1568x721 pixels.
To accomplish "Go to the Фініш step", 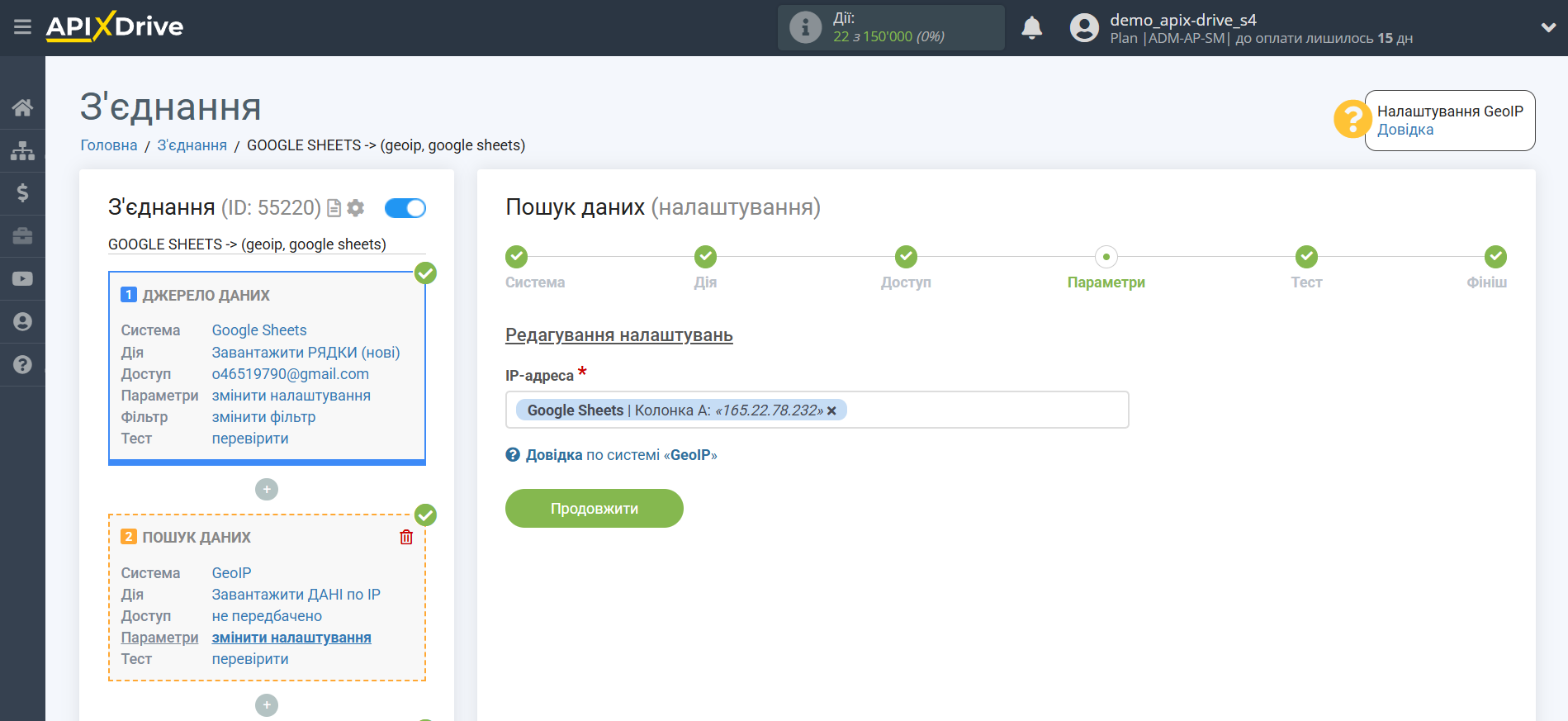I will coord(1495,257).
